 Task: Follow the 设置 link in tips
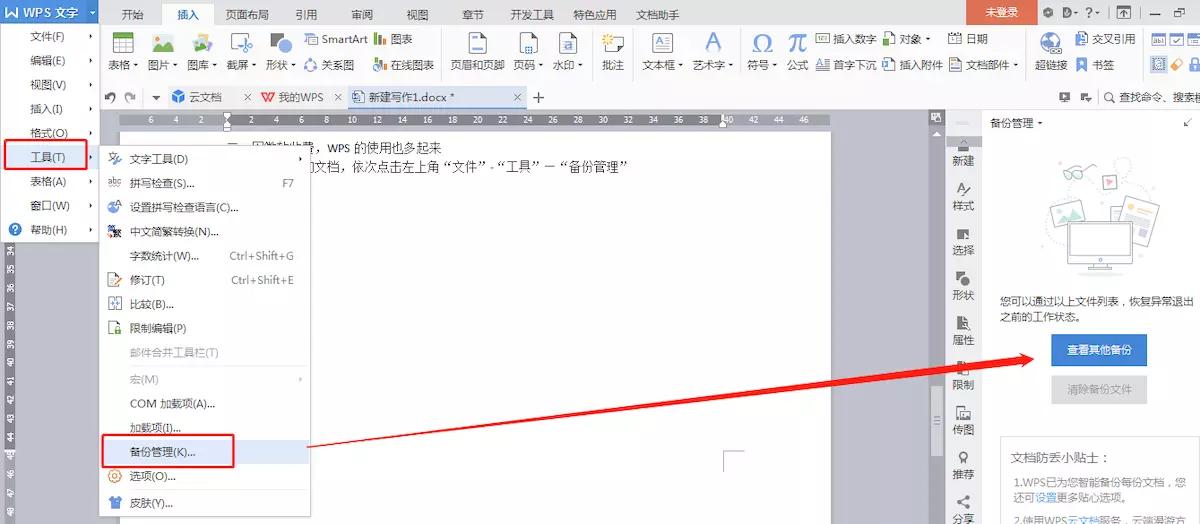[x=1046, y=497]
